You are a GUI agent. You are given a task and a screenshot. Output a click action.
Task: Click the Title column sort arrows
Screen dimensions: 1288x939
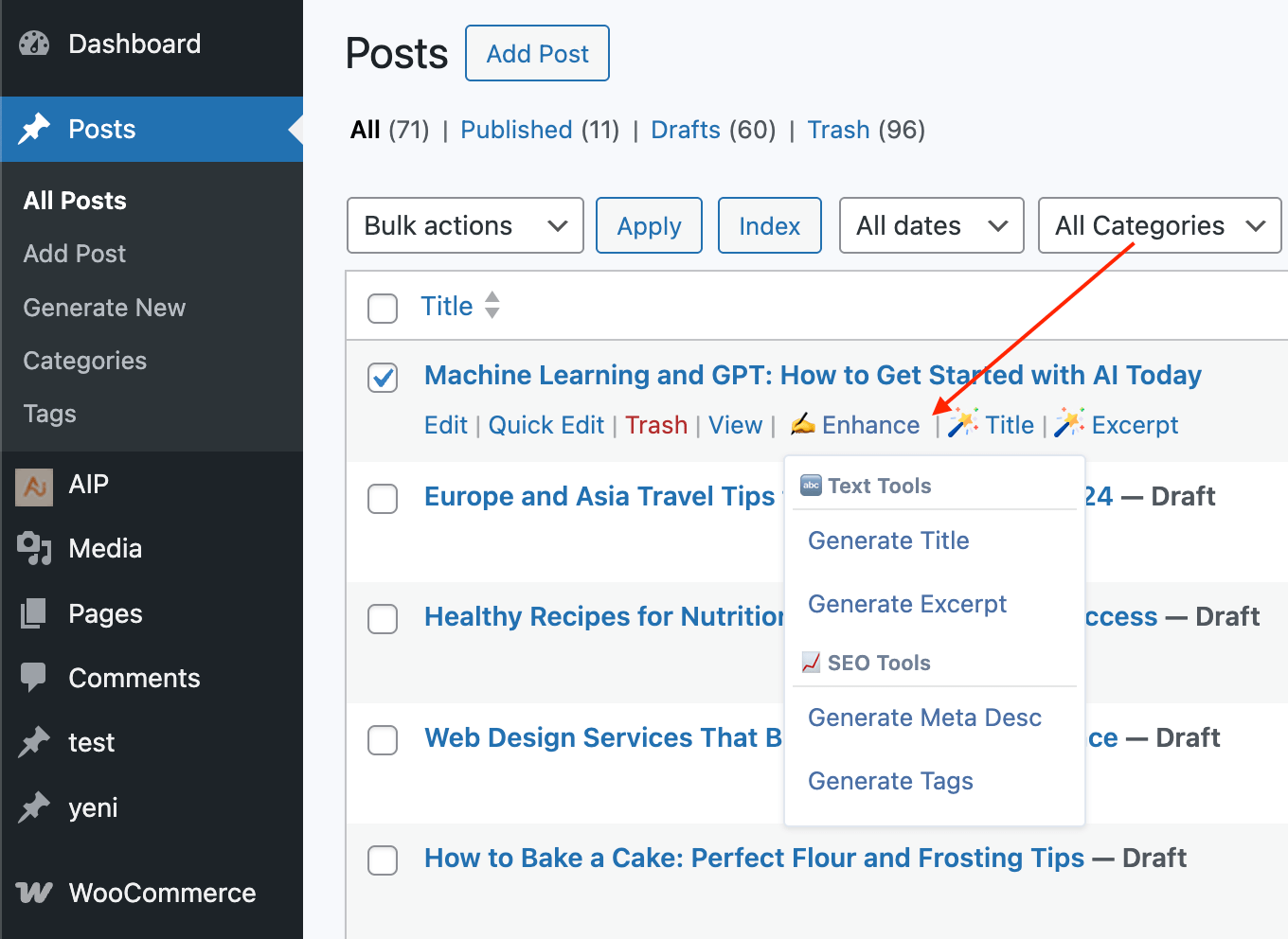tap(492, 305)
